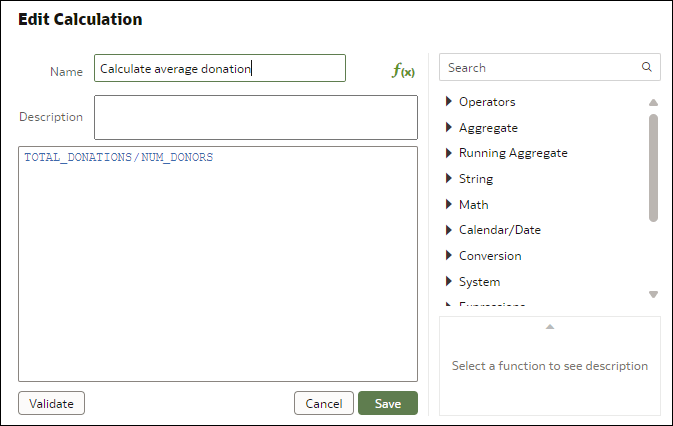Focus the Name input field
This screenshot has height=426, width=673.
[x=220, y=68]
